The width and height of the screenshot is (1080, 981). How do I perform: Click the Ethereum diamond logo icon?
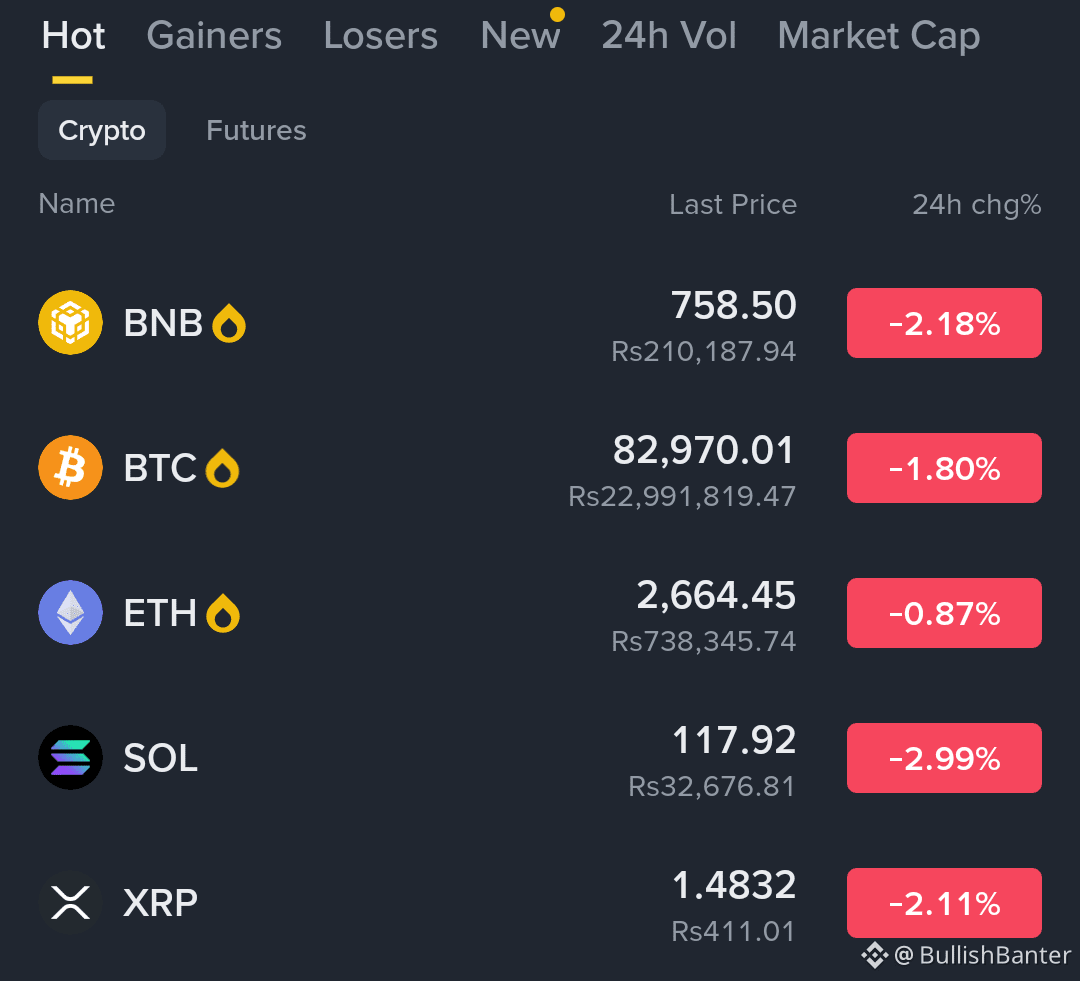[x=70, y=612]
